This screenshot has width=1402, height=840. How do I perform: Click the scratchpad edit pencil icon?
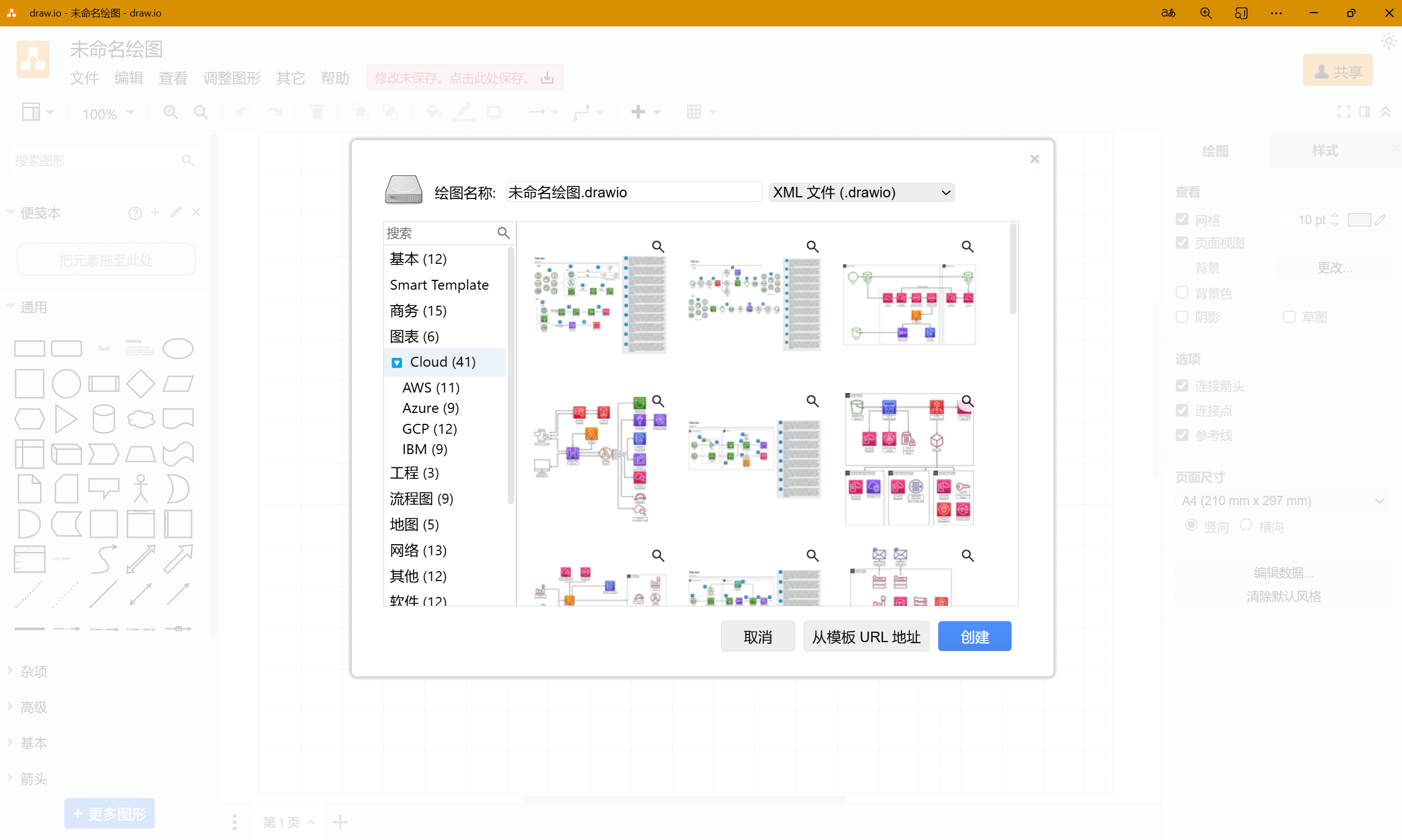(175, 212)
